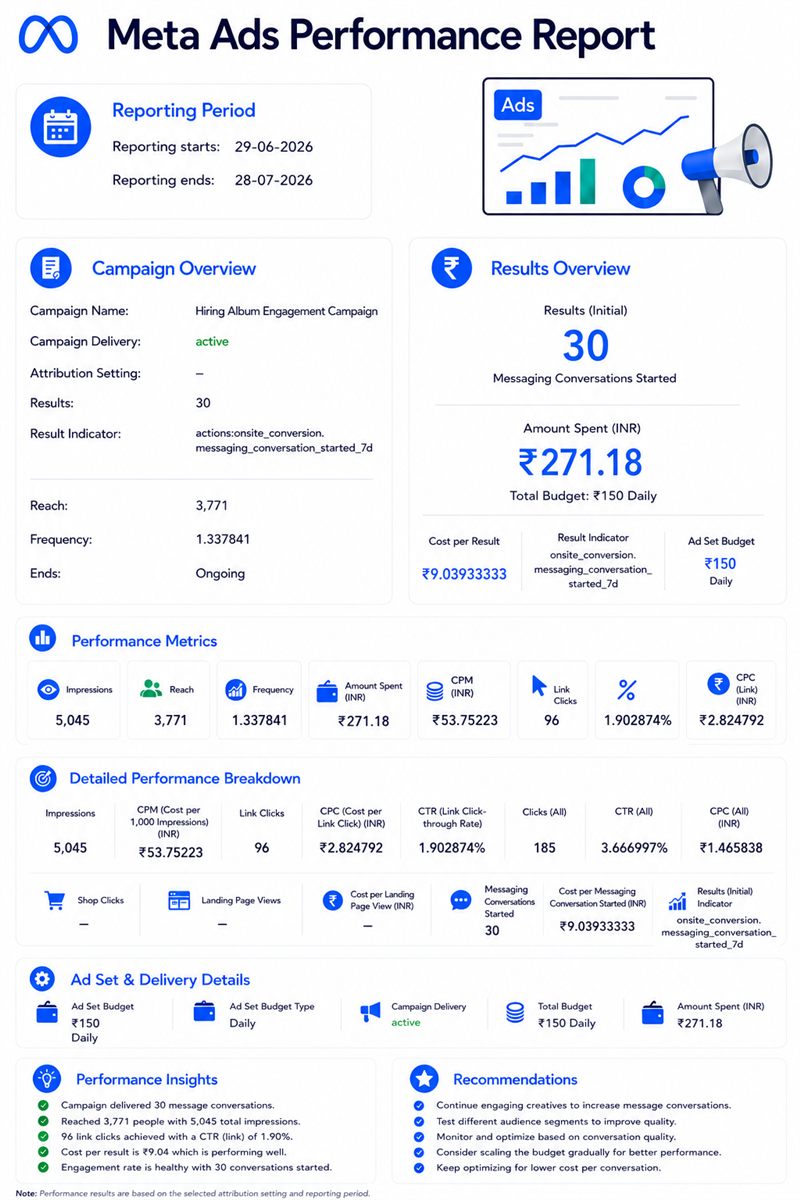Click the CTR (All) value '3.666997%'
The height and width of the screenshot is (1200, 800).
coord(634,848)
